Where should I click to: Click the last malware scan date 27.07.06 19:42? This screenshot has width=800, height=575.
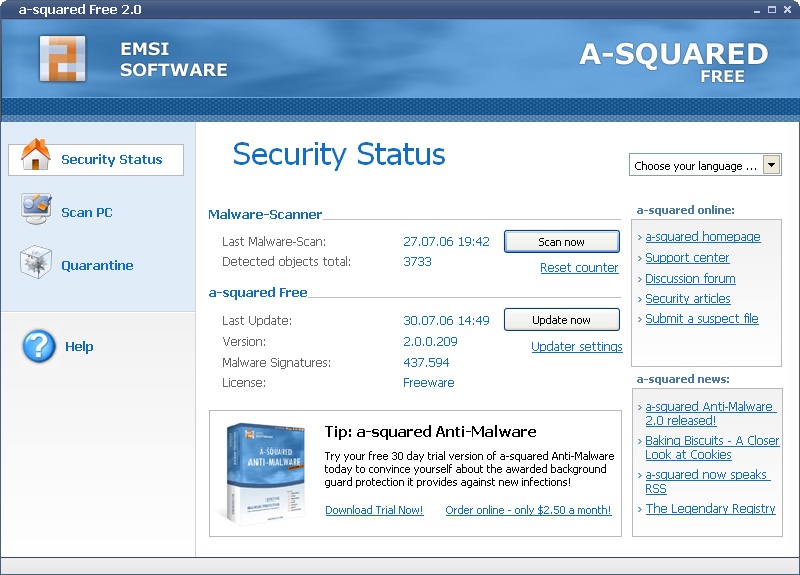pos(446,242)
